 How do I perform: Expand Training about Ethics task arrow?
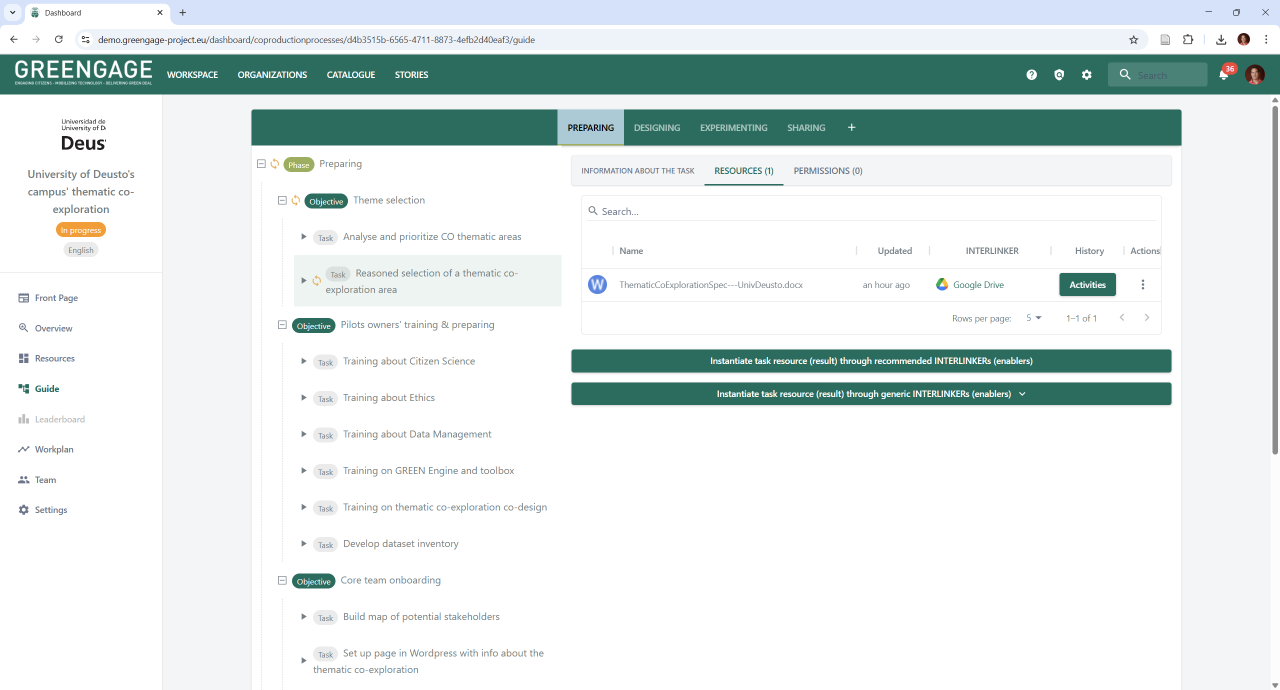[304, 398]
